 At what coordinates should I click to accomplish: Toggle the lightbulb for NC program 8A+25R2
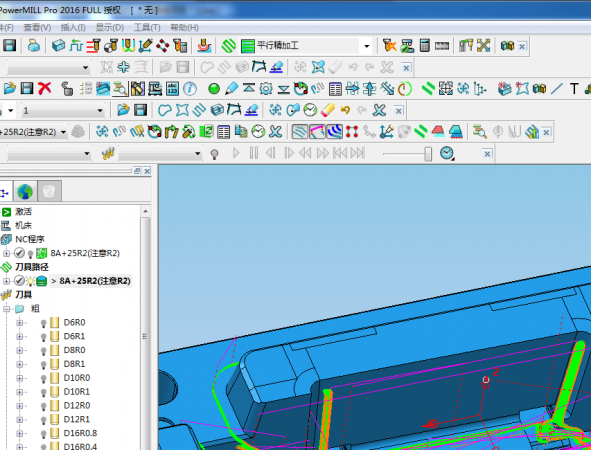point(31,254)
